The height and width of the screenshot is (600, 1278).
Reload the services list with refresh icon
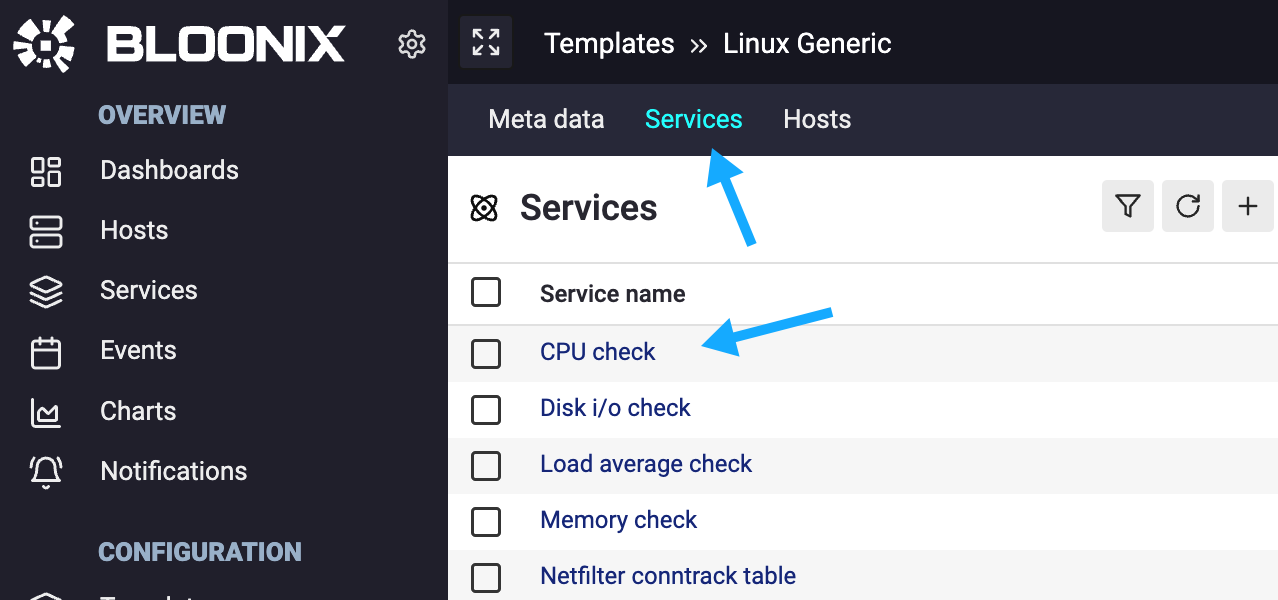(1188, 206)
